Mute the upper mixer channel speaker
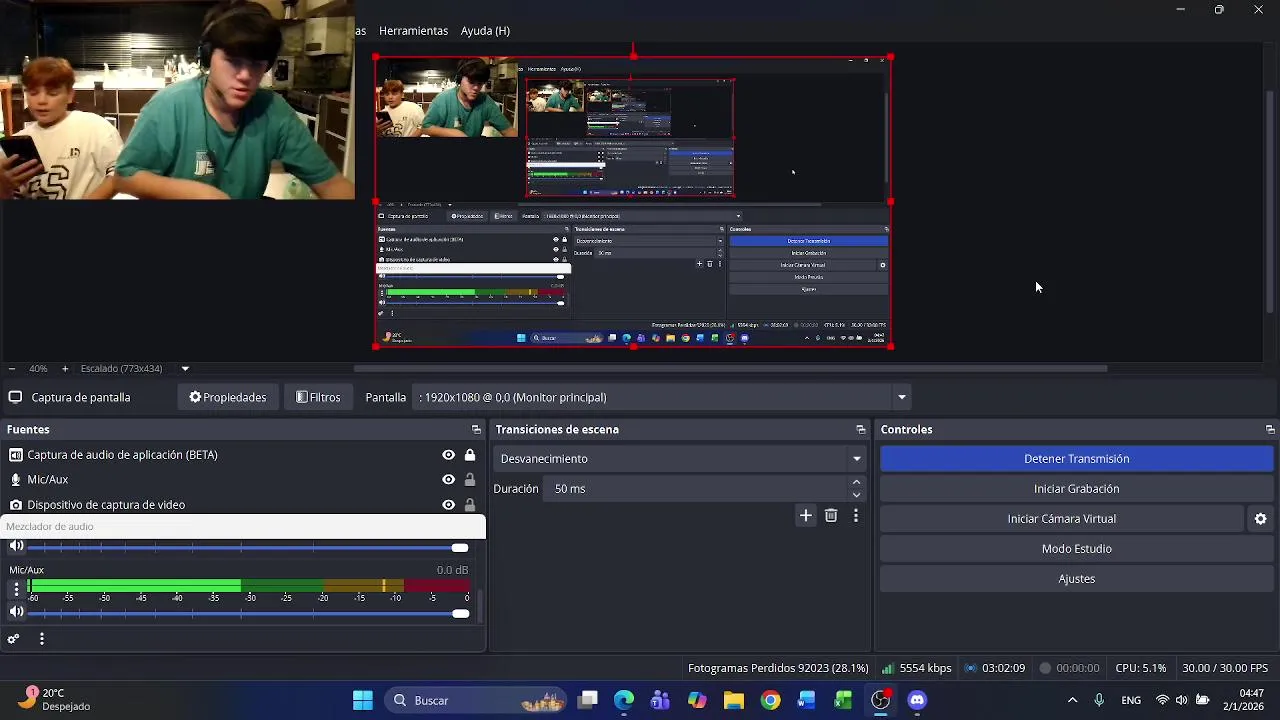 tap(16, 546)
